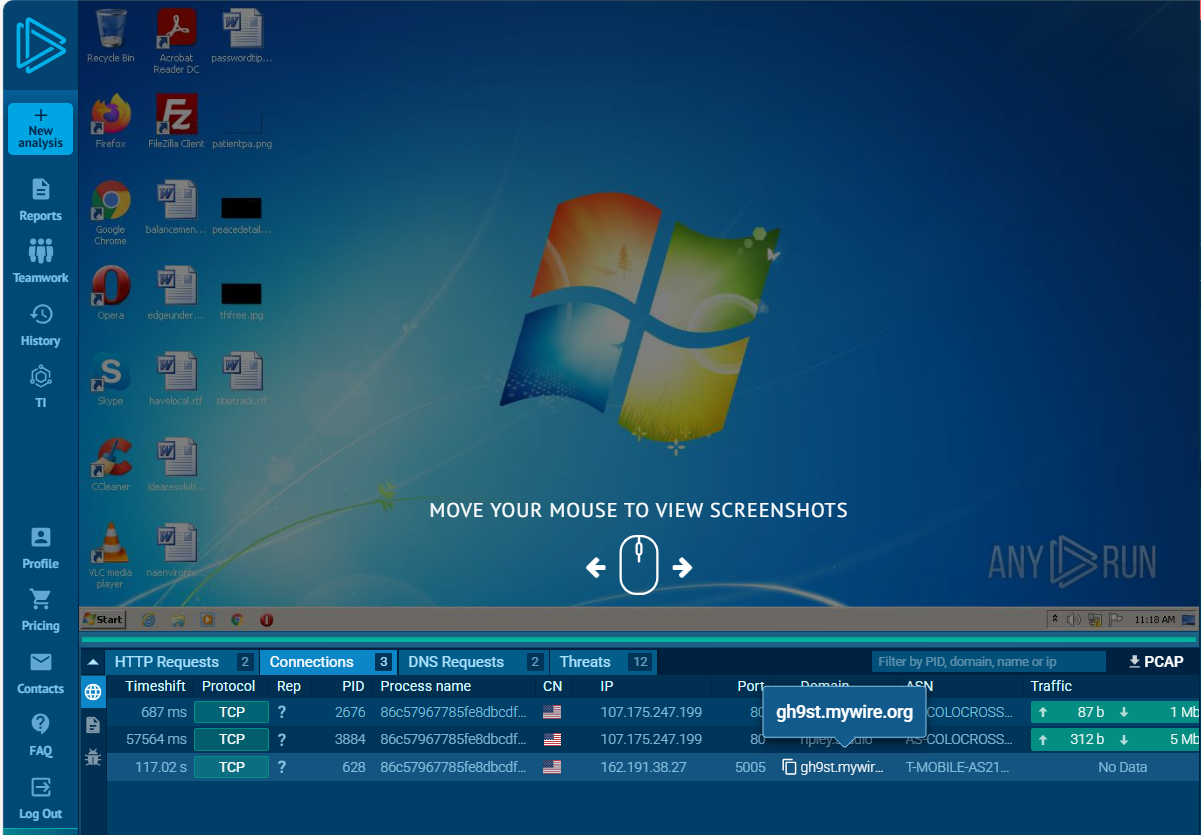Download the PCAP file

[1156, 662]
